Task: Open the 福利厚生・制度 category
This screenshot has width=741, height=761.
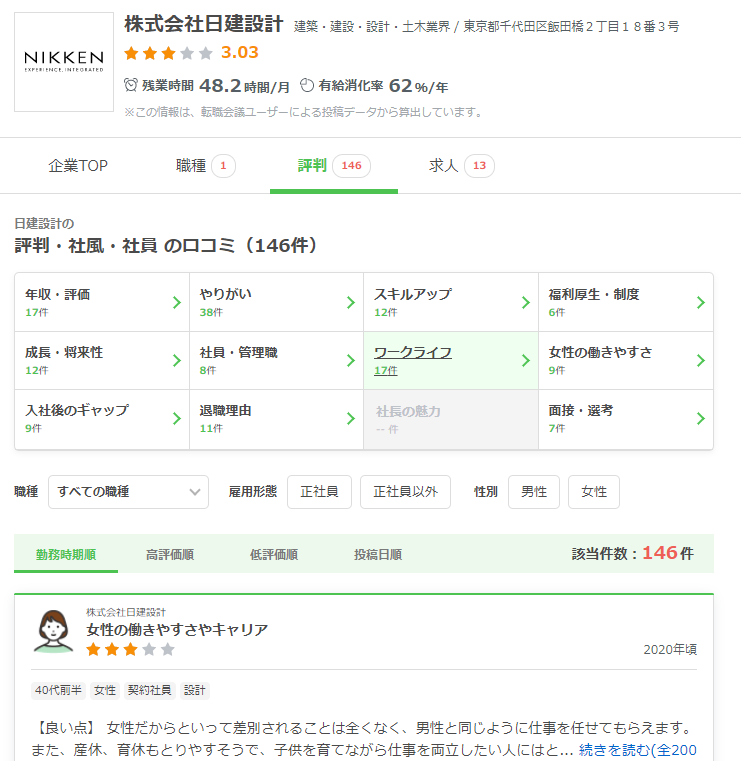Action: pyautogui.click(x=626, y=302)
